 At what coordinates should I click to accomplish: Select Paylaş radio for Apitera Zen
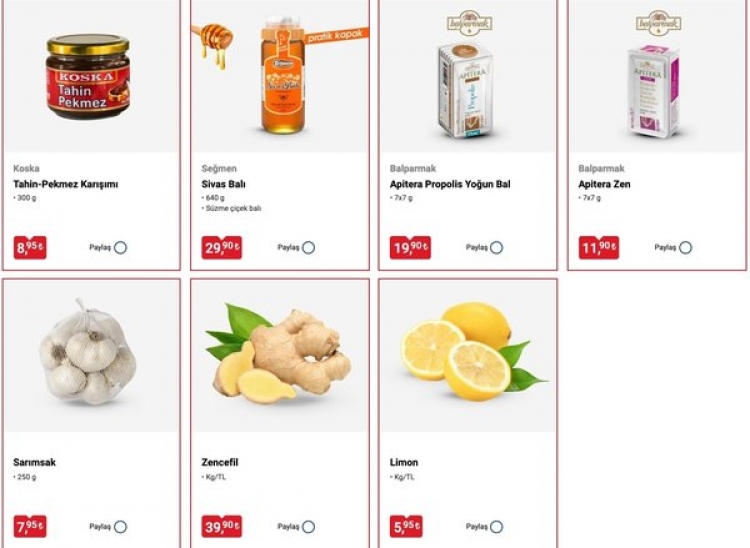pos(686,248)
